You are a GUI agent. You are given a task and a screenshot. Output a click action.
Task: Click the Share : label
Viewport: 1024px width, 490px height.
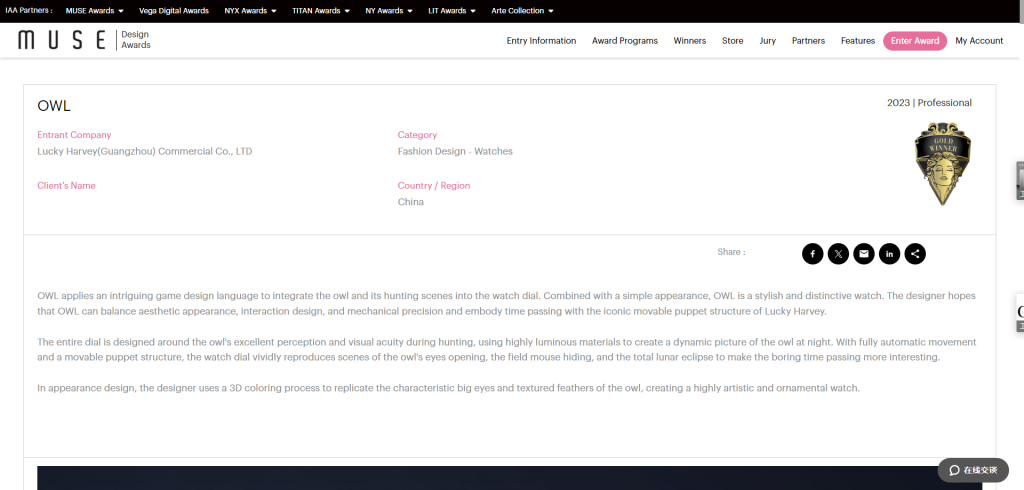[731, 252]
